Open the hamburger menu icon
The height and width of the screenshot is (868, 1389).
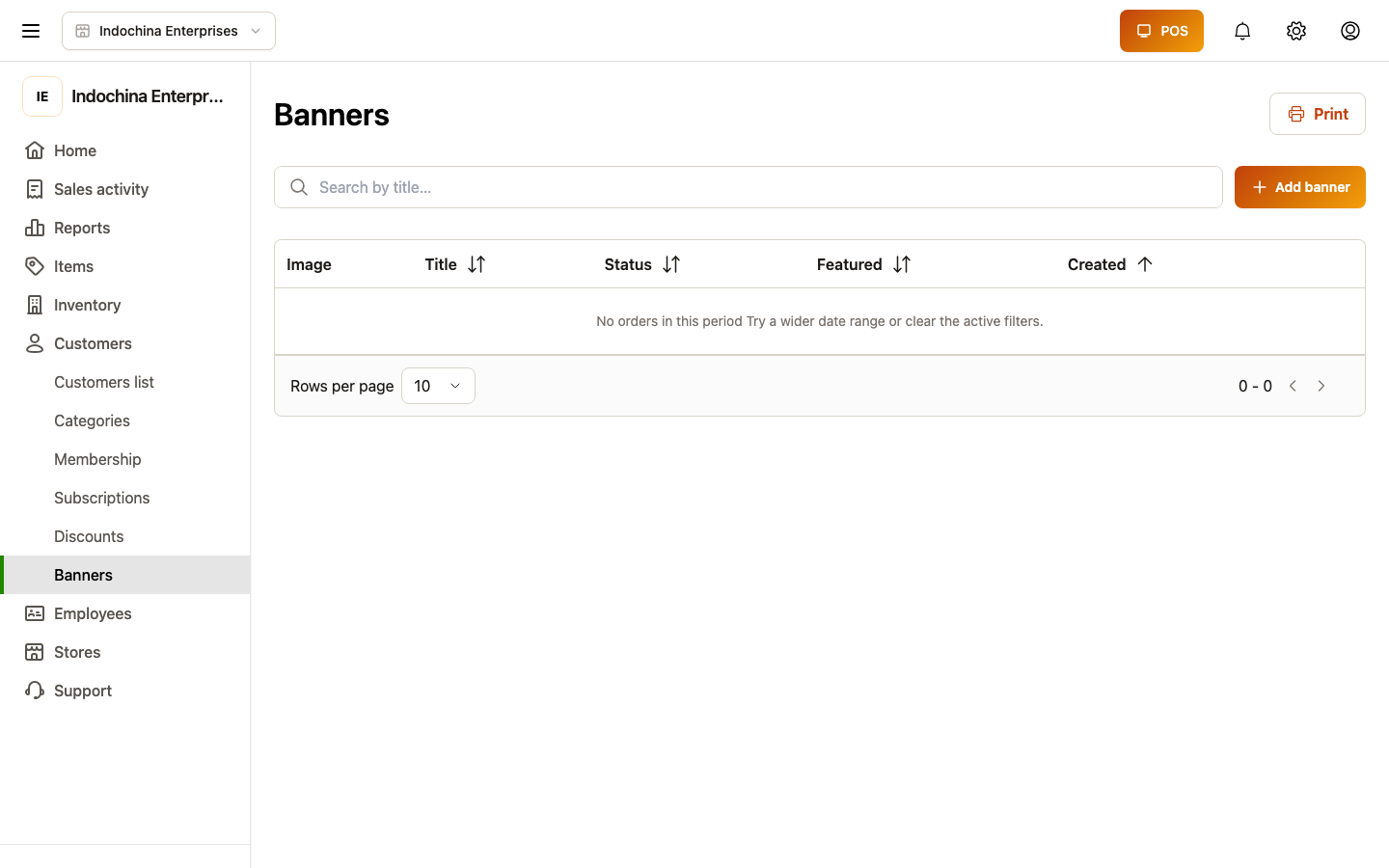coord(31,31)
